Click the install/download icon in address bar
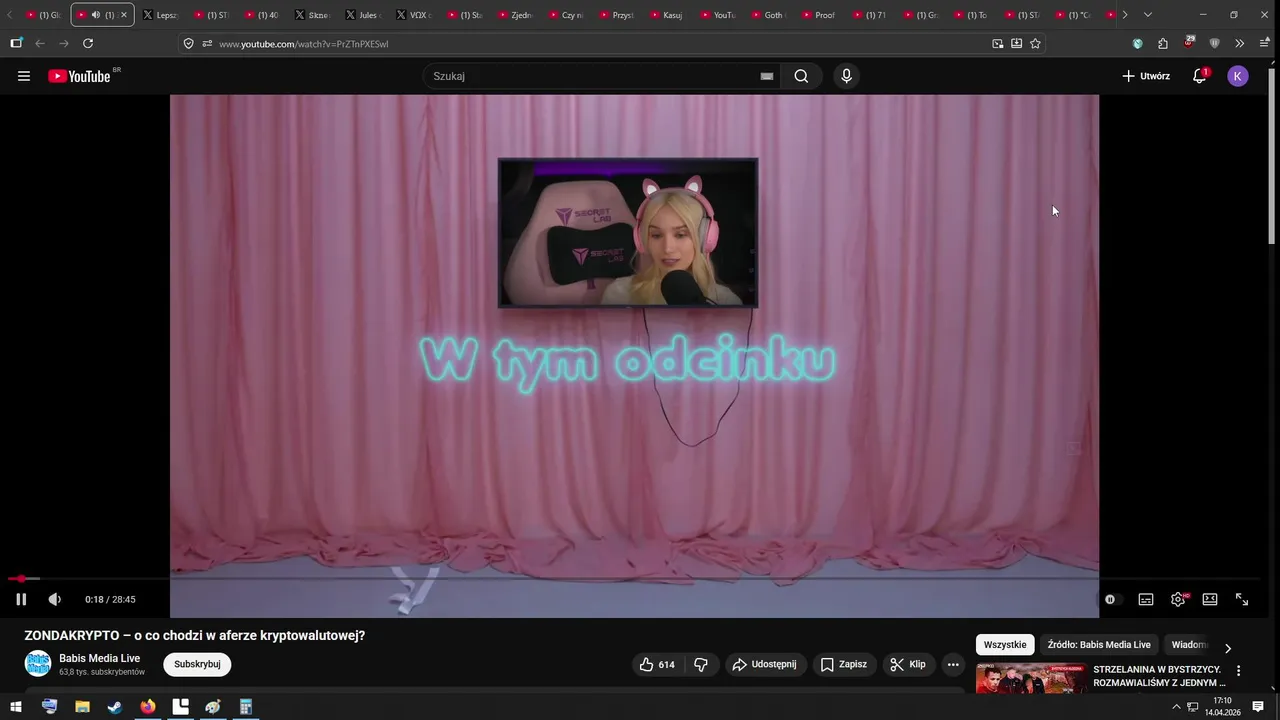This screenshot has width=1280, height=720. [1016, 43]
